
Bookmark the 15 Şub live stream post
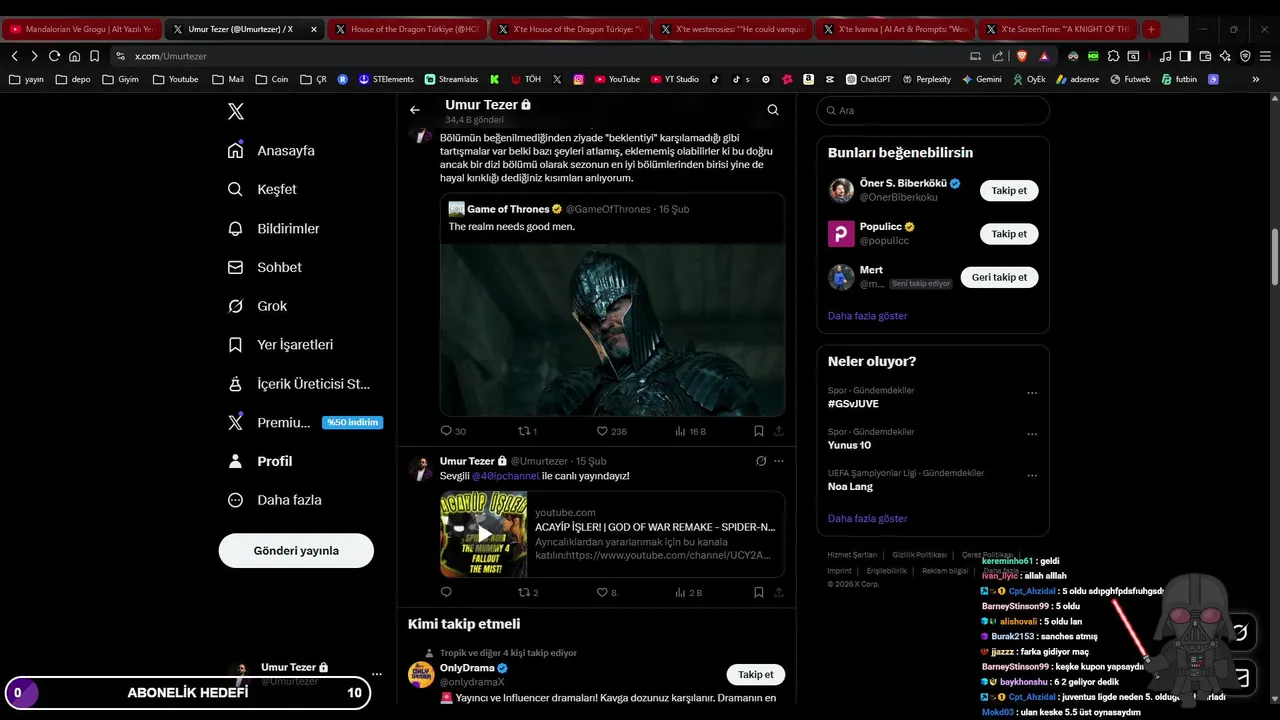[x=759, y=592]
